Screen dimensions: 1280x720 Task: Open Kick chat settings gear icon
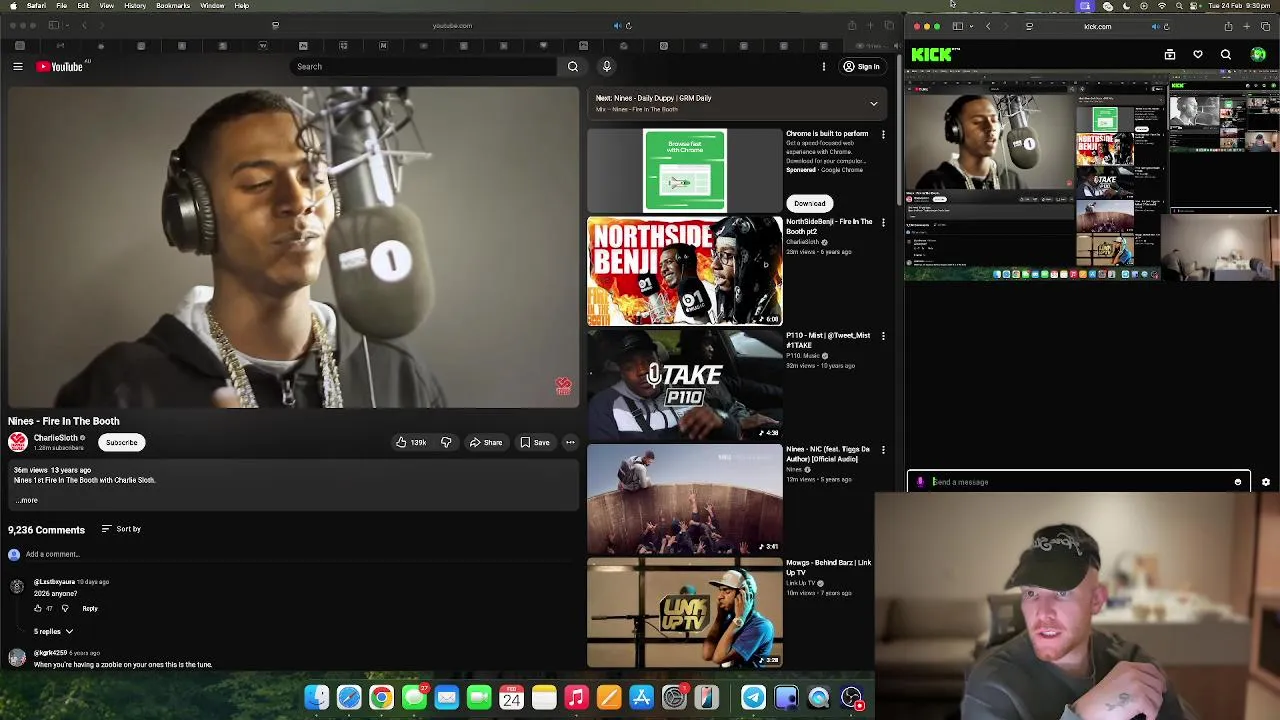[x=1266, y=482]
